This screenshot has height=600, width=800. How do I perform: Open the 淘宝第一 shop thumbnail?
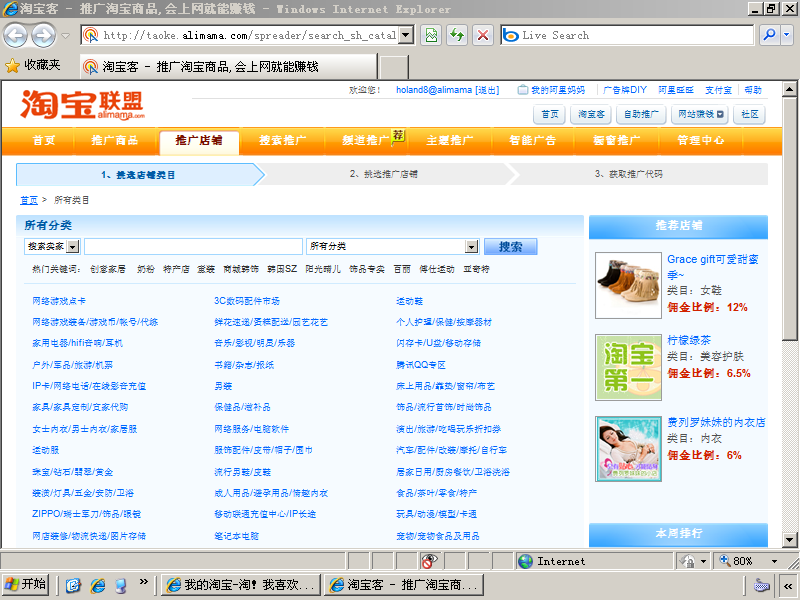629,367
